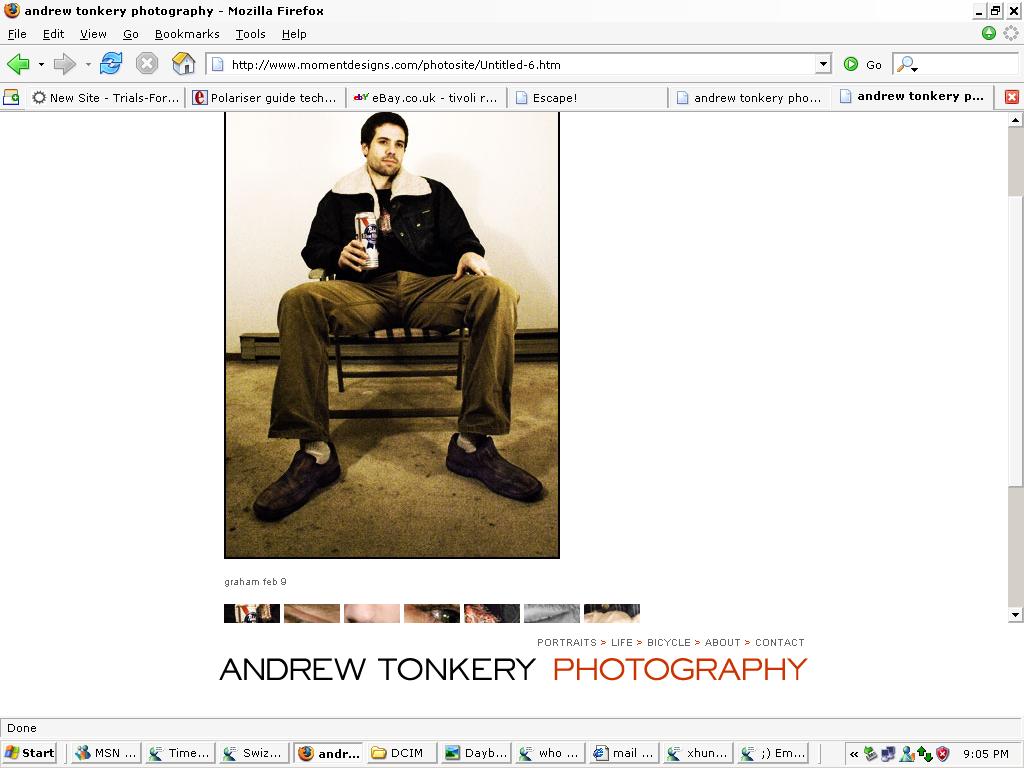1024x768 pixels.
Task: Expand the address bar URL dropdown
Action: 823,64
